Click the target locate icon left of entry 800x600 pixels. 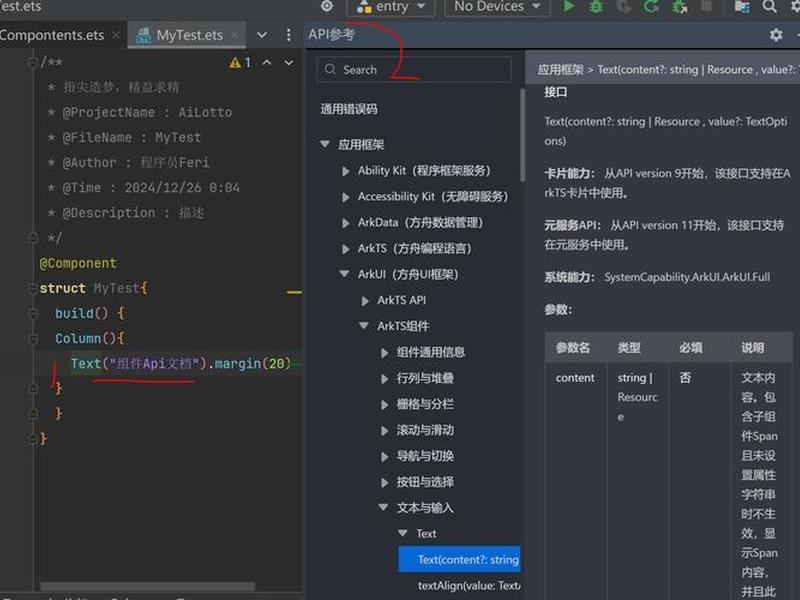tap(327, 6)
